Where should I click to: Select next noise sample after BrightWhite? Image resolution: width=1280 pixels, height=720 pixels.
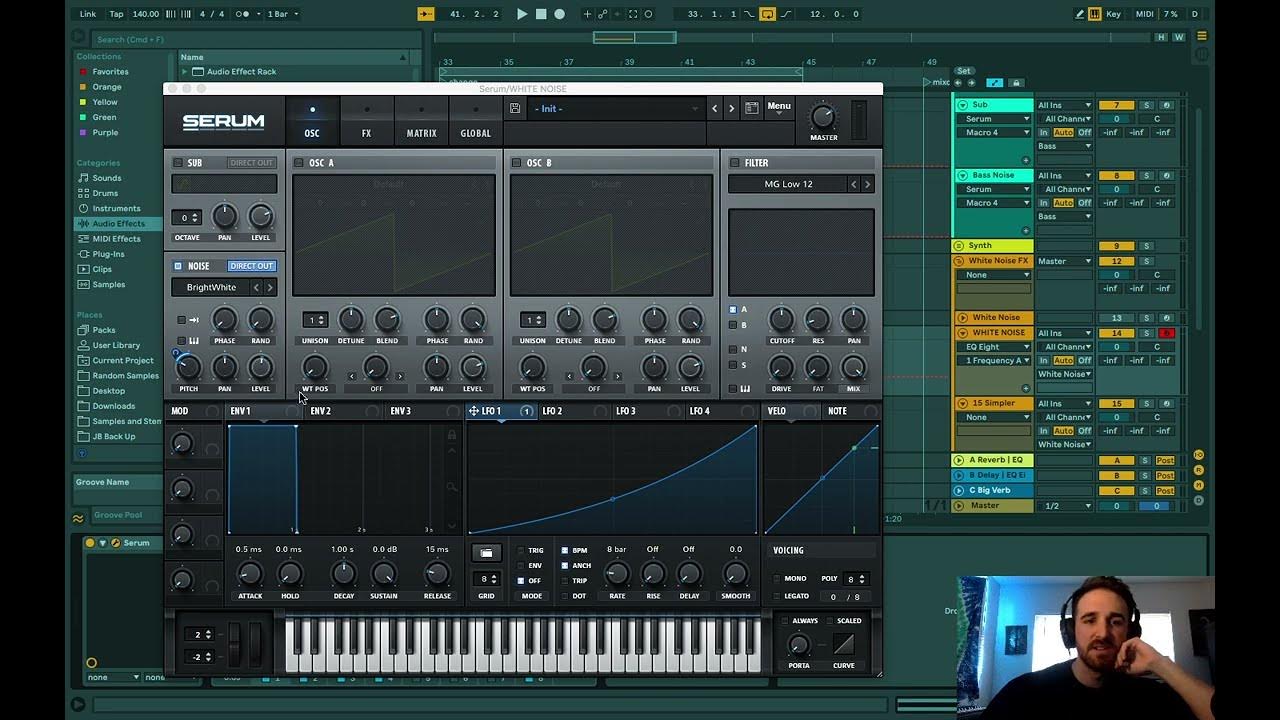[x=269, y=288]
